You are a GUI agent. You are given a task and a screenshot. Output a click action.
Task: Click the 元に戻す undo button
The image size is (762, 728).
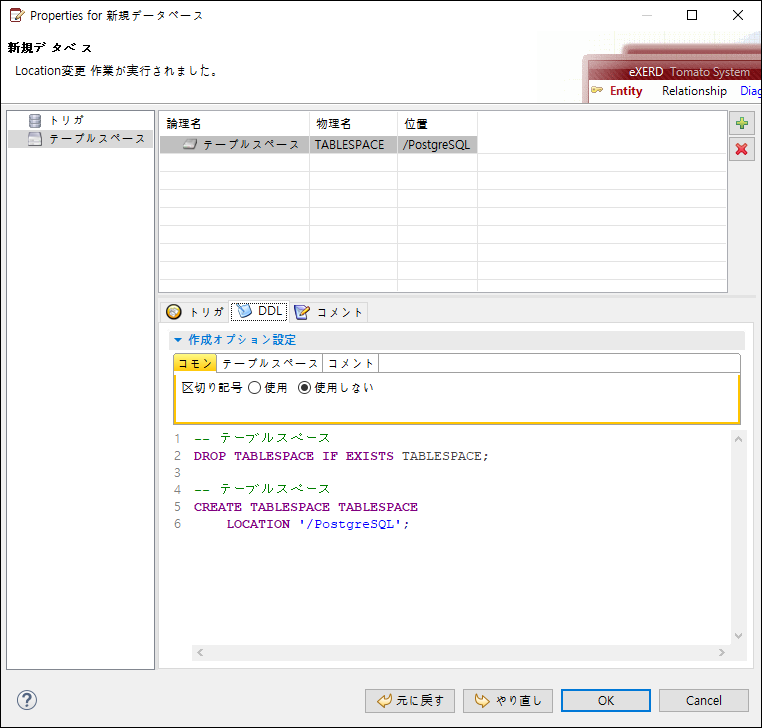411,700
